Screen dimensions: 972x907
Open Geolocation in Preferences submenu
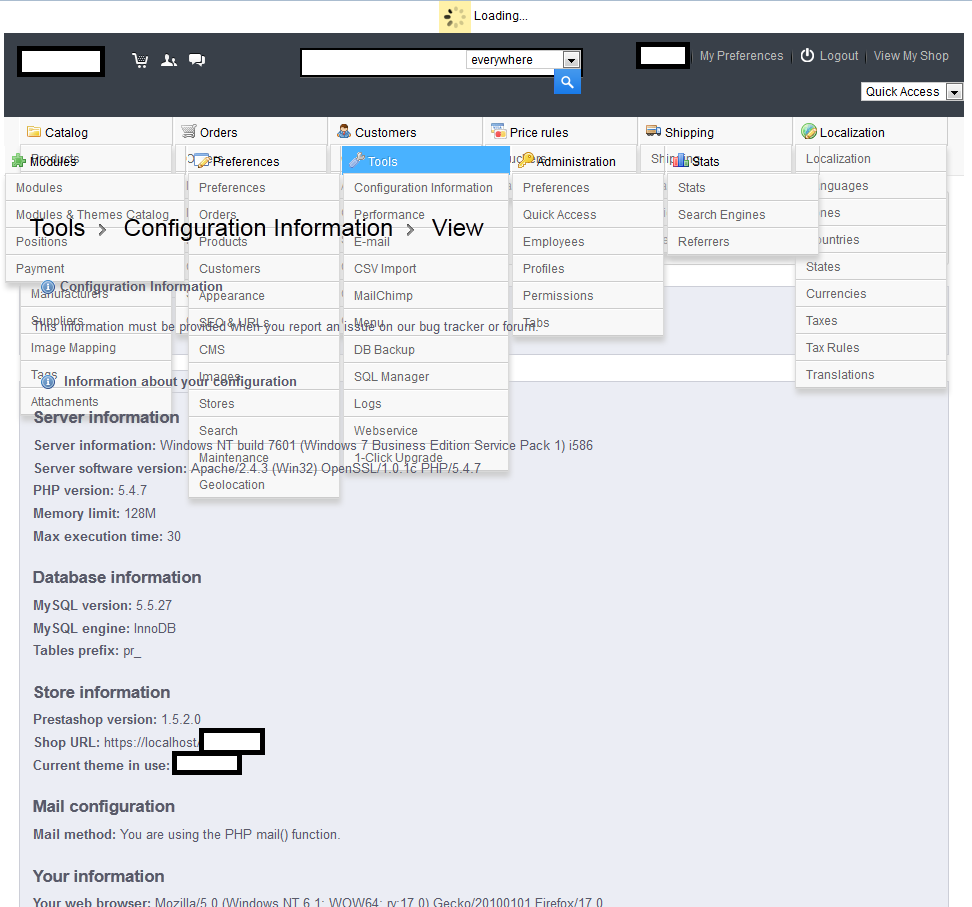(x=264, y=485)
